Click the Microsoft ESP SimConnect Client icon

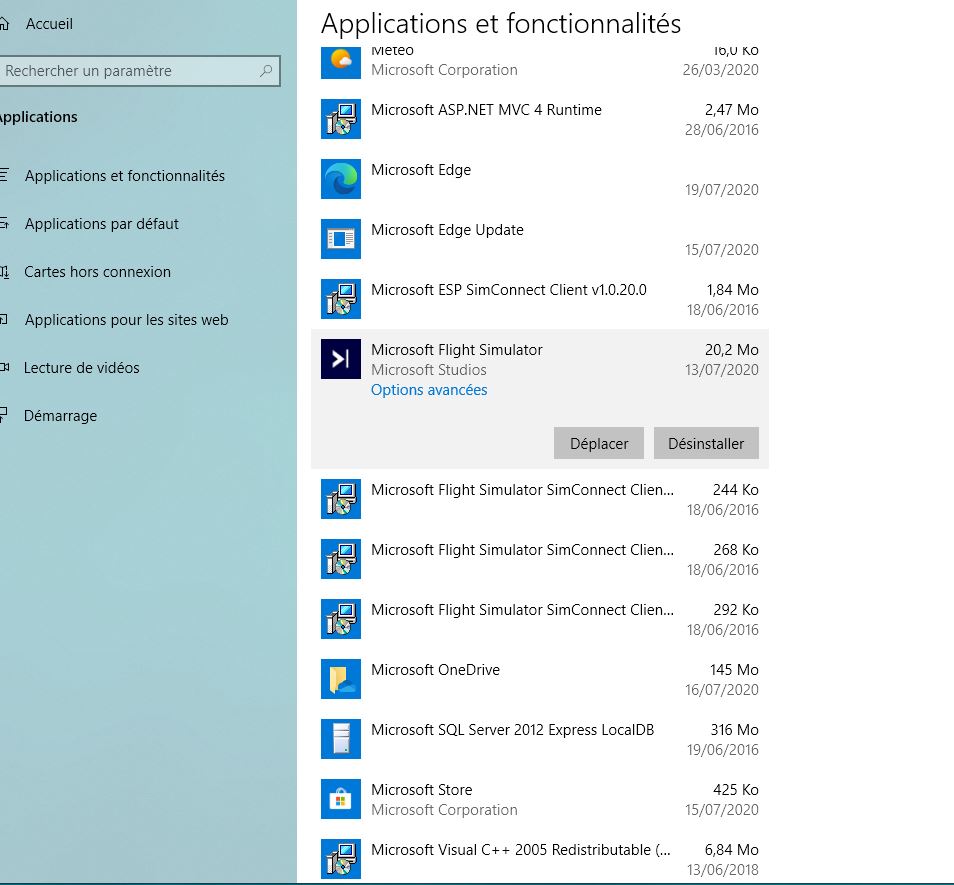pos(341,299)
